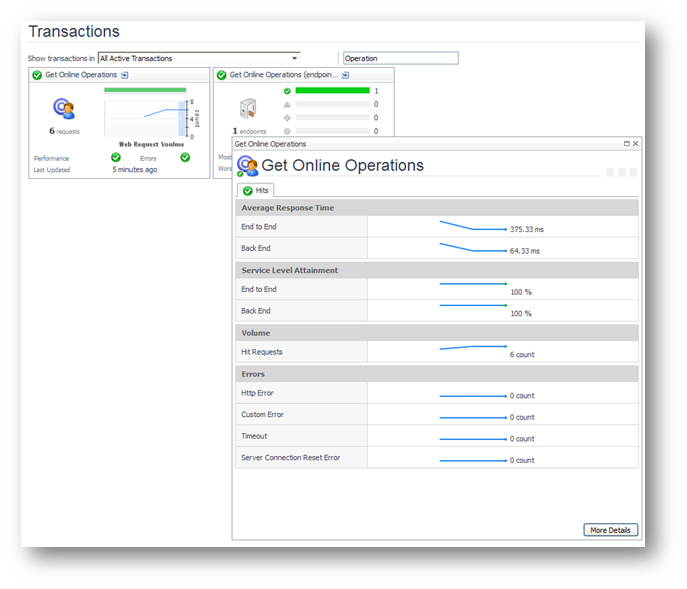The height and width of the screenshot is (589, 687).
Task: Click the Operation filter text field
Action: pos(400,58)
